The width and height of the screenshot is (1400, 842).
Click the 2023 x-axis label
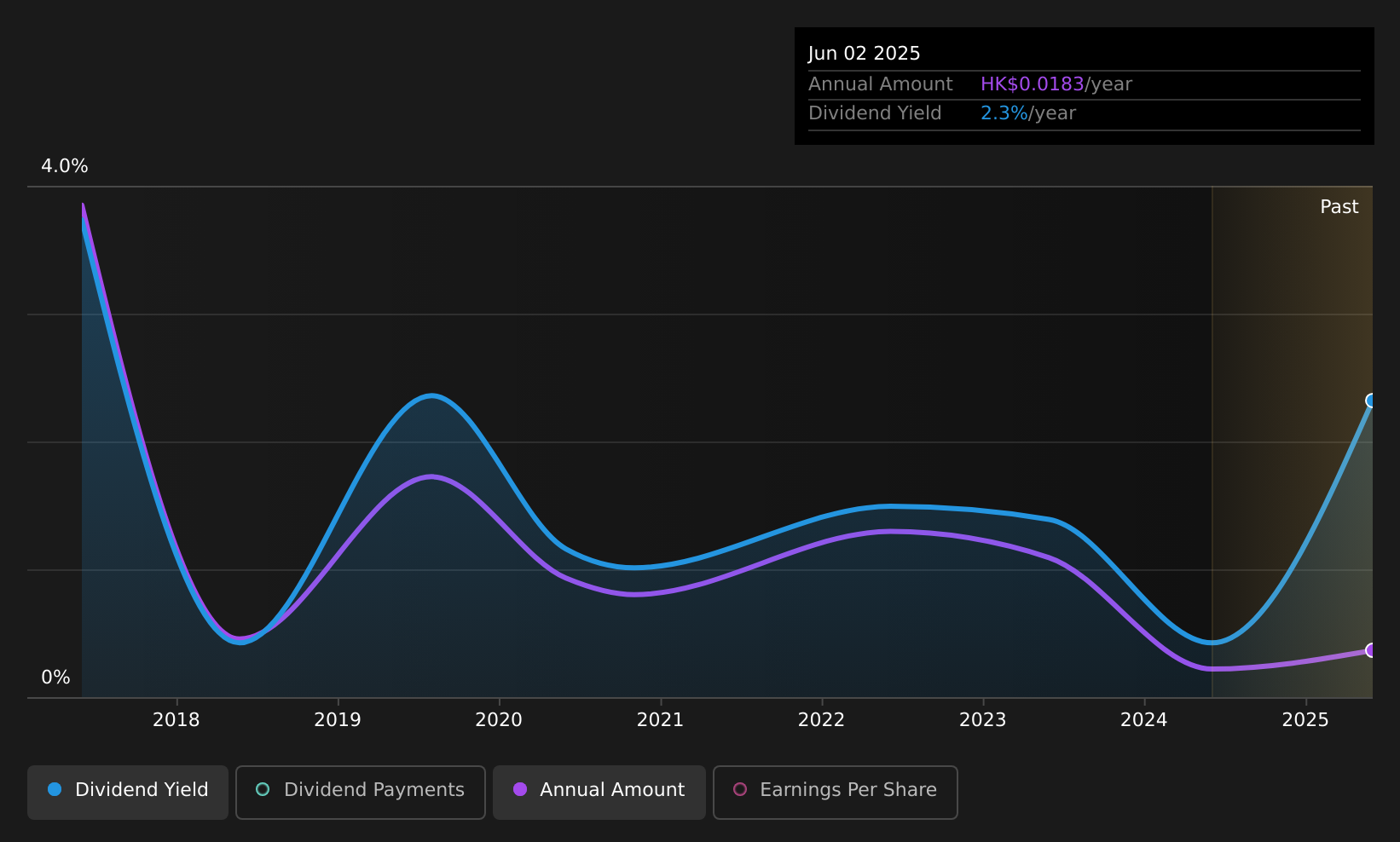click(983, 720)
